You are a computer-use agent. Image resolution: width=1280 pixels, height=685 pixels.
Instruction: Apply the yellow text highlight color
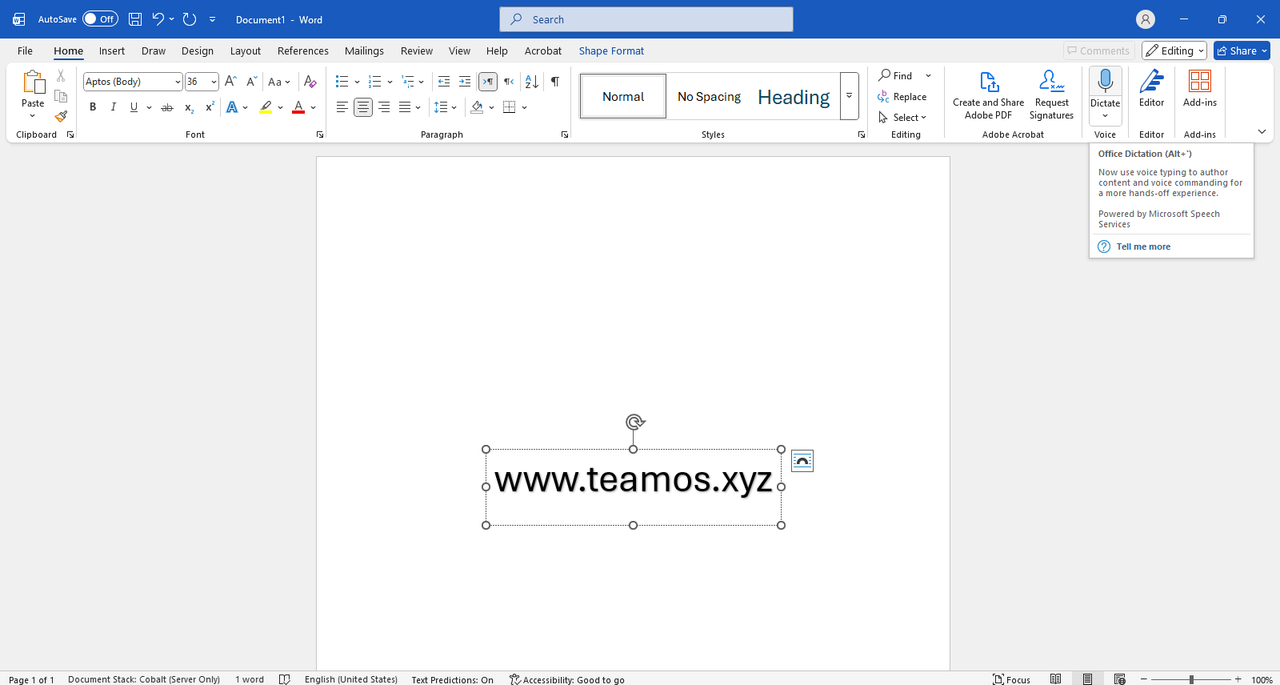pyautogui.click(x=265, y=107)
